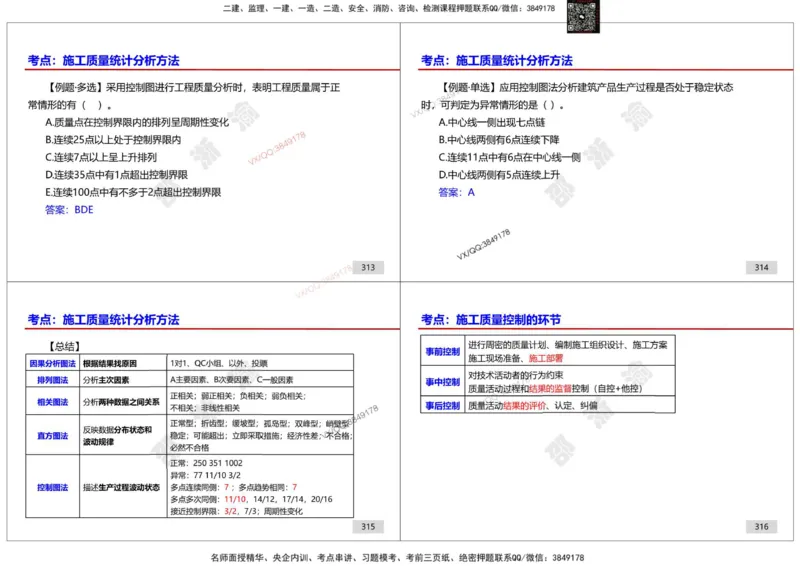The image size is (800, 566).
Task: Click the heading 考点：施工质量统计分析方法 on slide 314
Action: (496, 61)
